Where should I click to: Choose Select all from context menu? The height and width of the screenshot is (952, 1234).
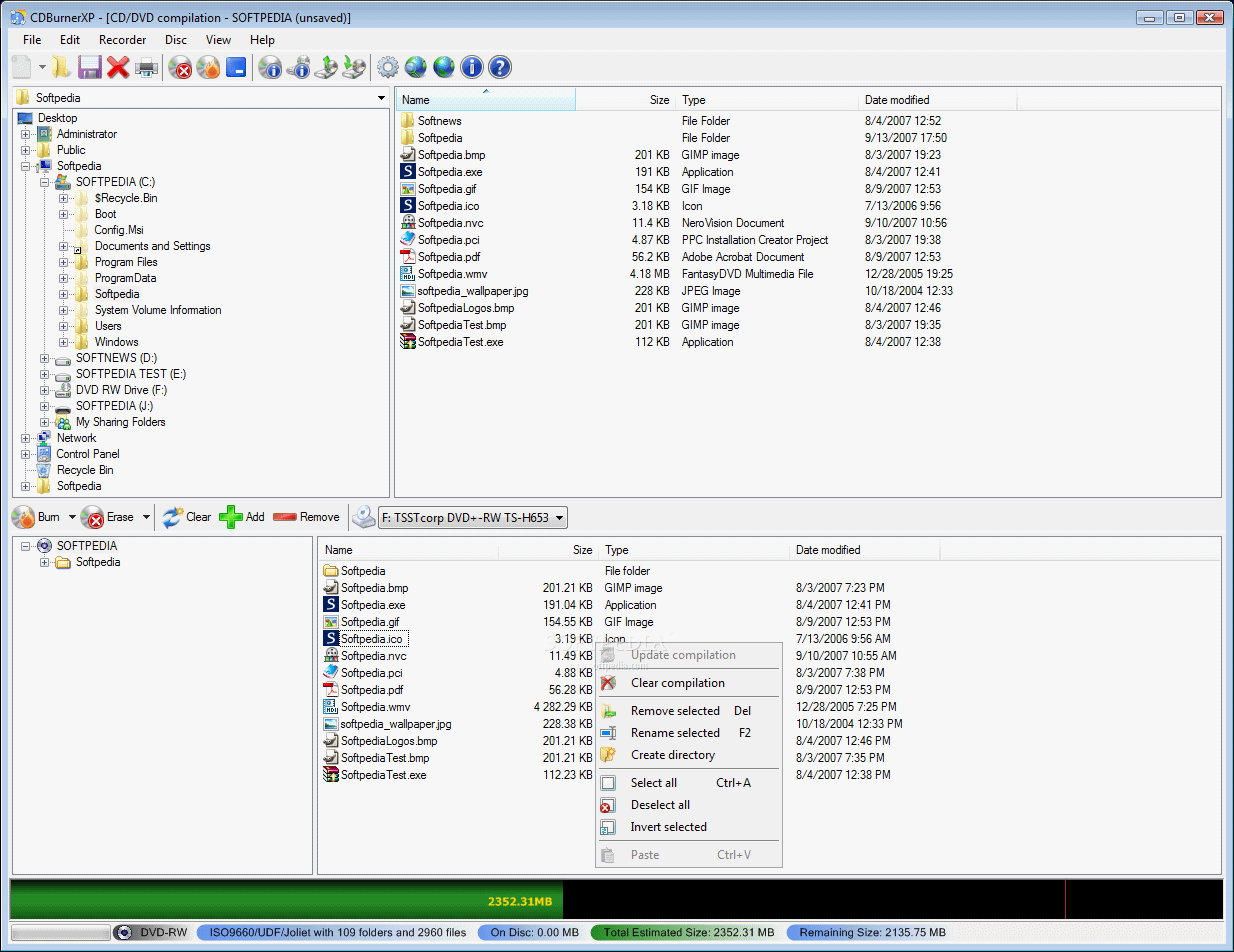pos(688,783)
